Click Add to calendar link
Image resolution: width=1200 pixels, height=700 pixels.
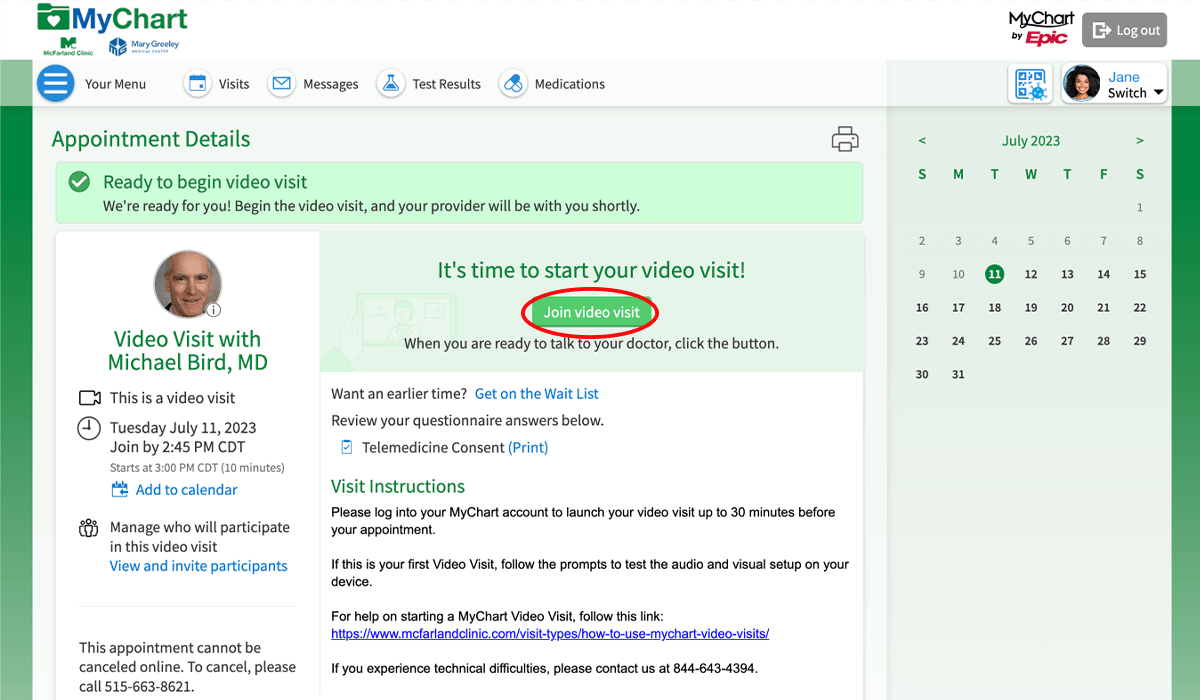(x=186, y=490)
